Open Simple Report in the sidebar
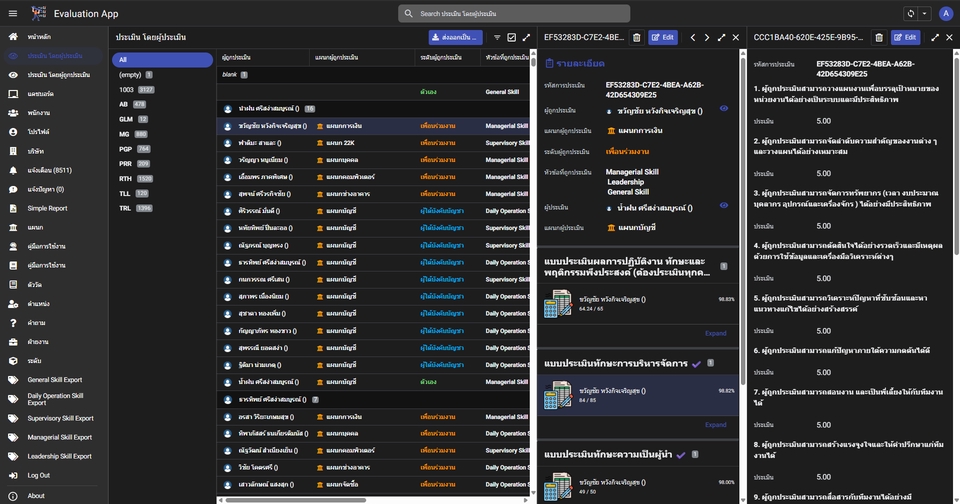Viewport: 960px width, 504px height. pyautogui.click(x=47, y=208)
